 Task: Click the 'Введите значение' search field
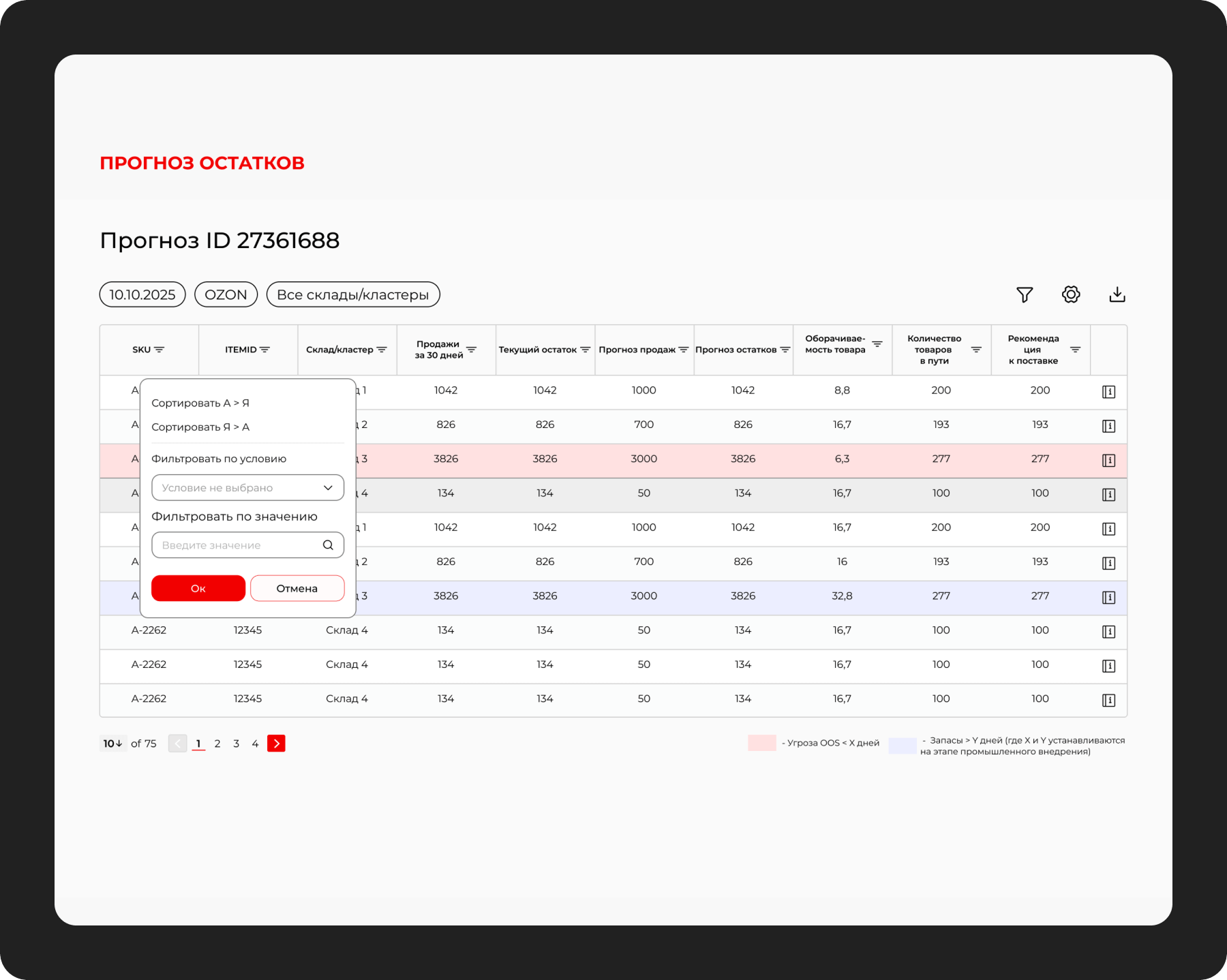pyautogui.click(x=239, y=545)
